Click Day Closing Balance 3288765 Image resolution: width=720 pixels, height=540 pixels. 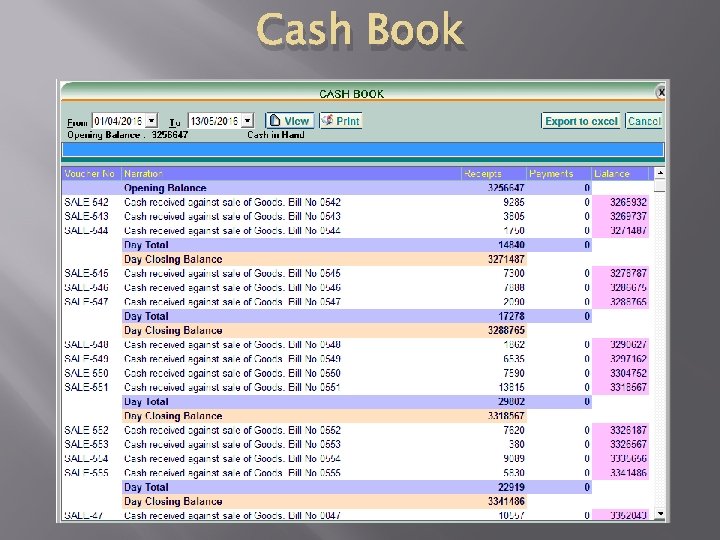click(x=506, y=330)
